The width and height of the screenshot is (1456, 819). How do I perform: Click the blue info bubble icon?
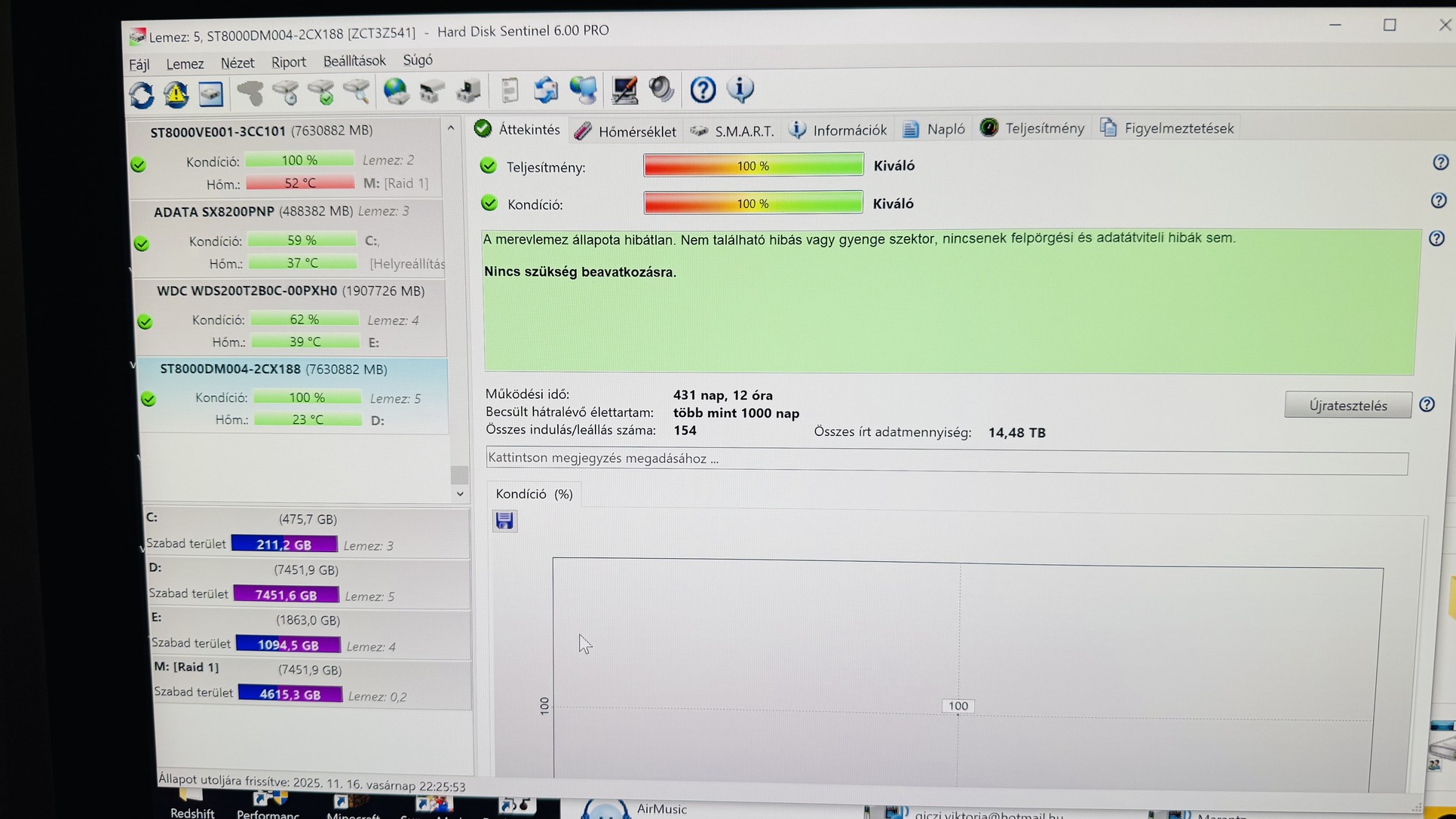(x=740, y=90)
